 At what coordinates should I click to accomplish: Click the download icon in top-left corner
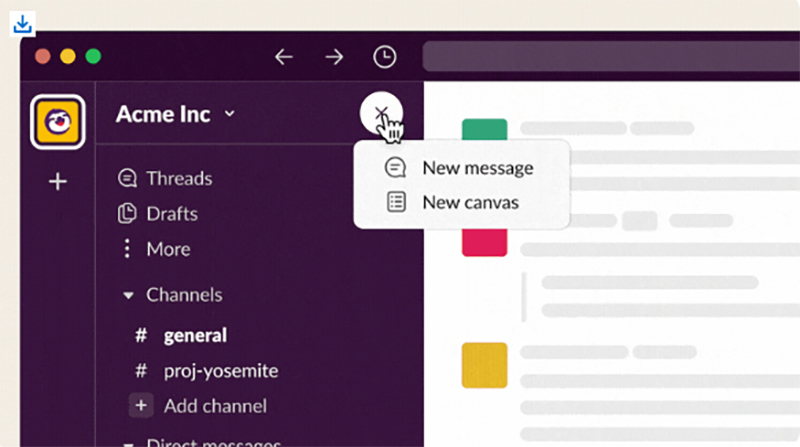point(23,23)
